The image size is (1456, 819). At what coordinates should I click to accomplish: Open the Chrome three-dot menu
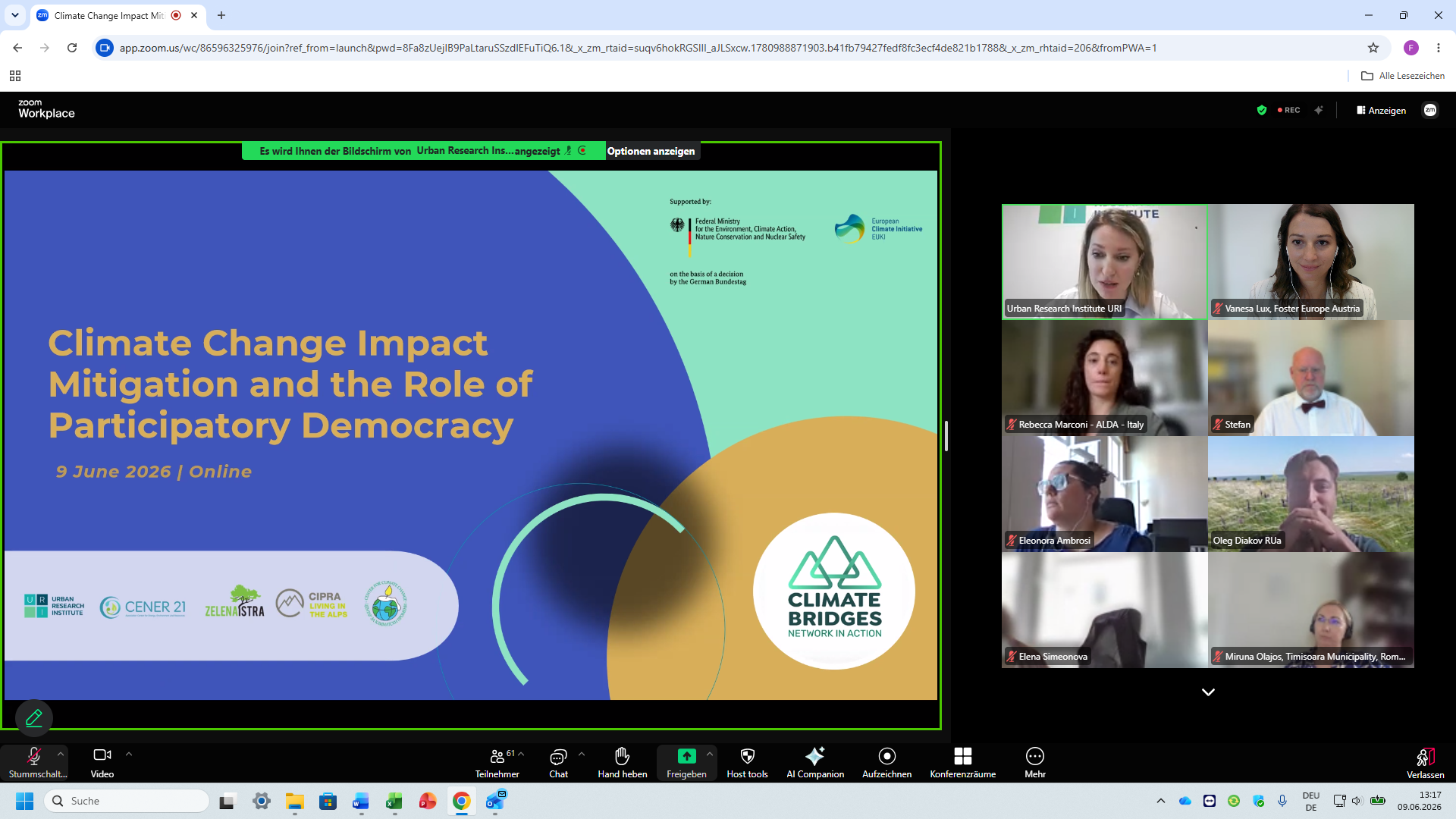[1439, 48]
